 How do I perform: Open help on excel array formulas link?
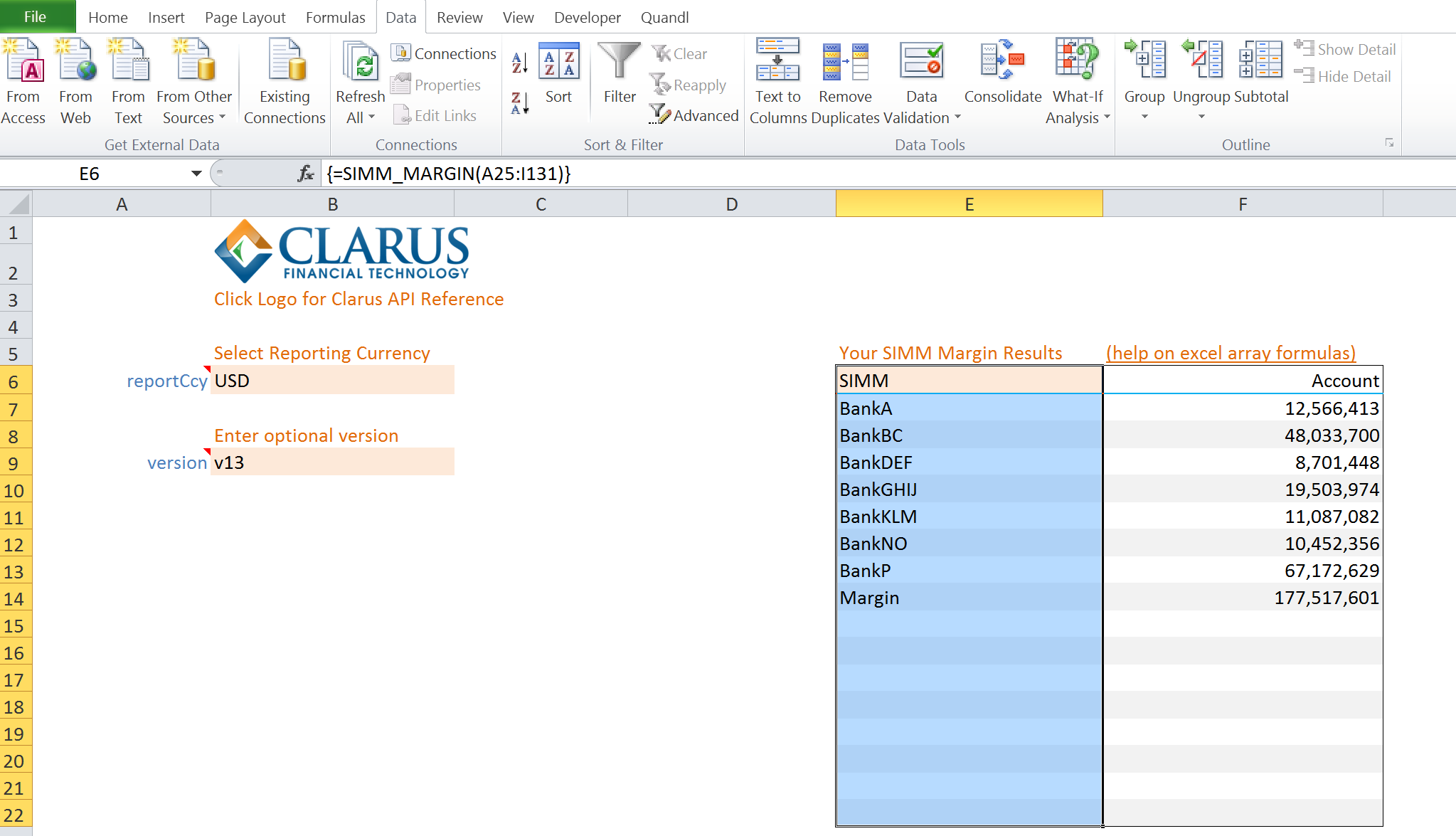tap(1231, 353)
